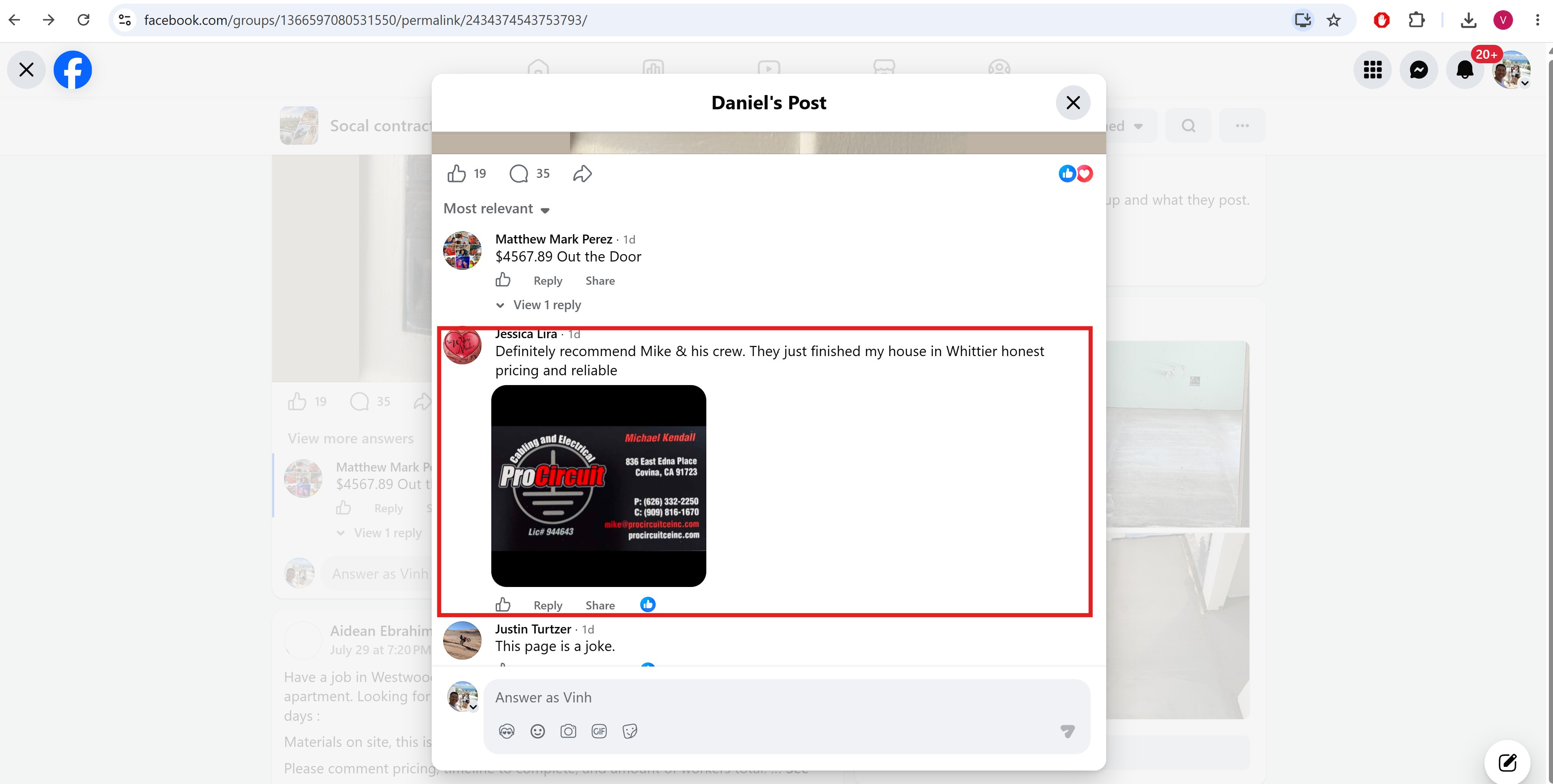Switch commenting identity via the avatar dropdown
The width and height of the screenshot is (1553, 784).
click(462, 697)
